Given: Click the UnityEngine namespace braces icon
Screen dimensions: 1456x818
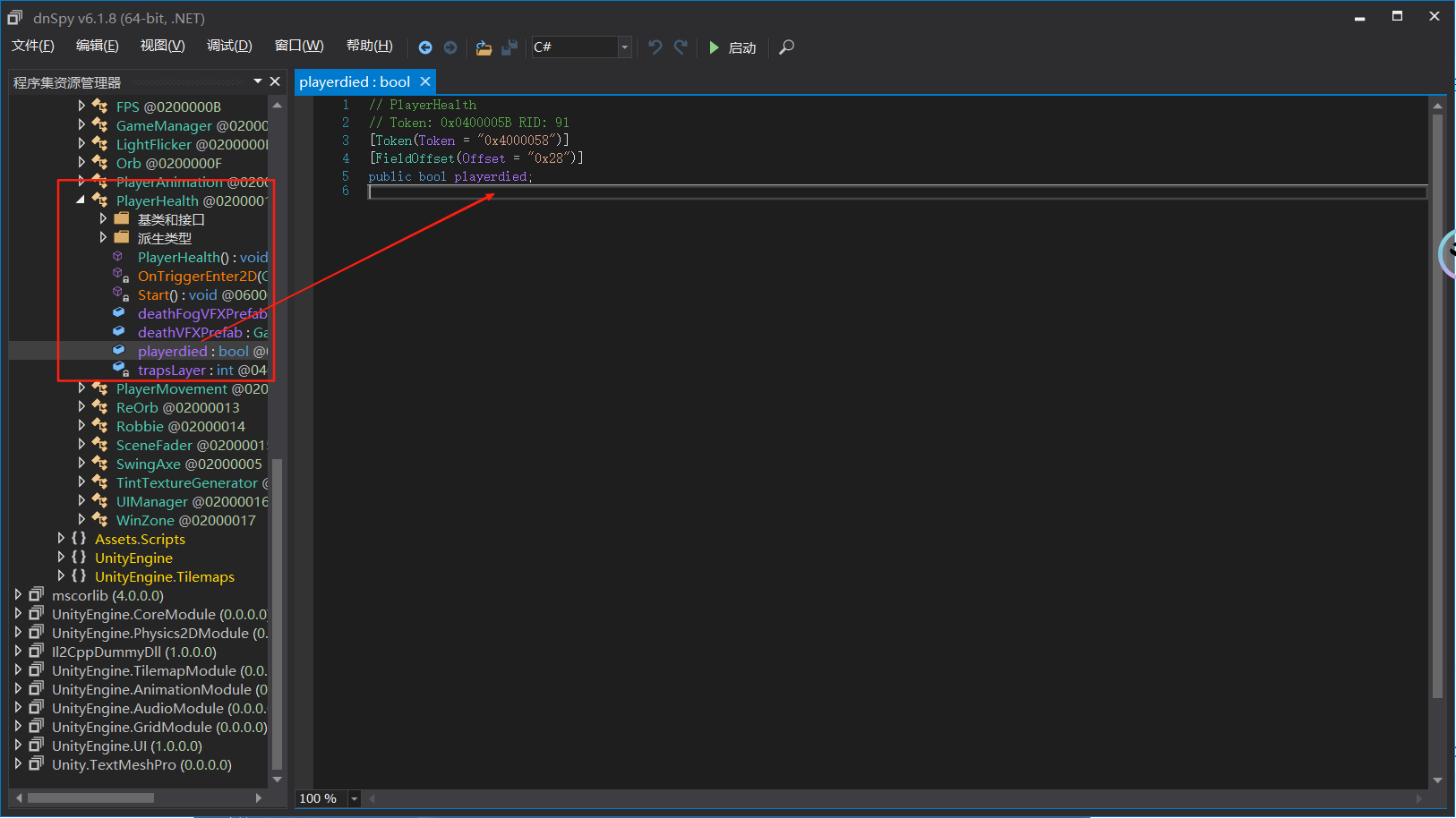Looking at the screenshot, I should [79, 557].
